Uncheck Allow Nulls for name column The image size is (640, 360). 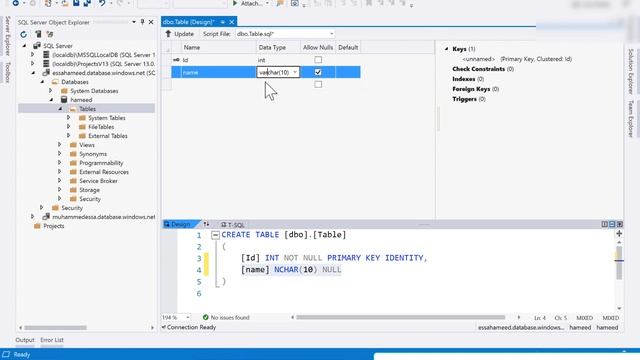[x=318, y=72]
